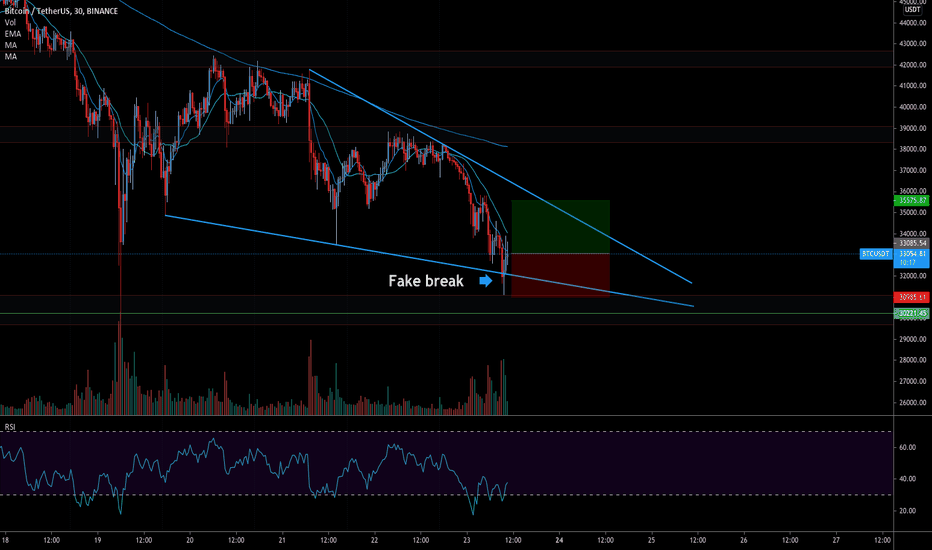This screenshot has width=932, height=550.
Task: Select the Vol indicator label
Action: click(10, 23)
